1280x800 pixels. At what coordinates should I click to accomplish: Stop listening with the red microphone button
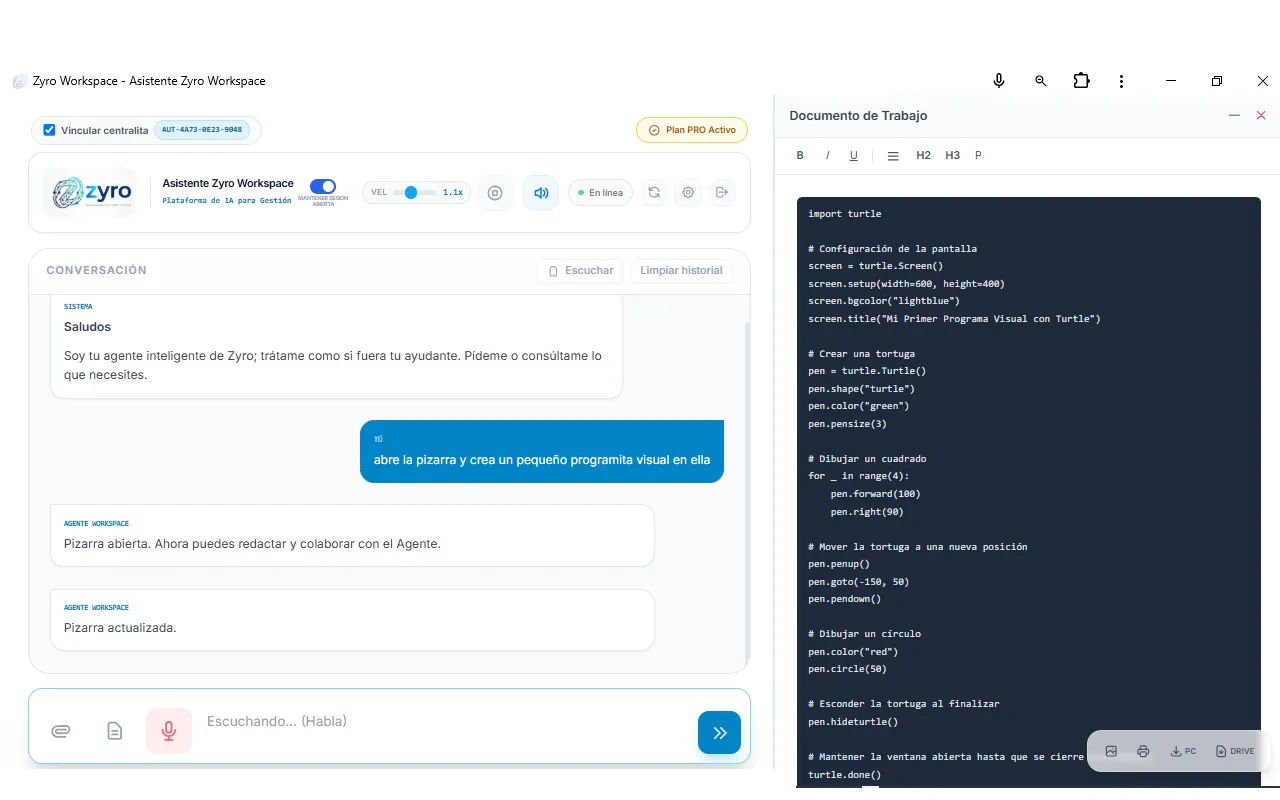169,731
